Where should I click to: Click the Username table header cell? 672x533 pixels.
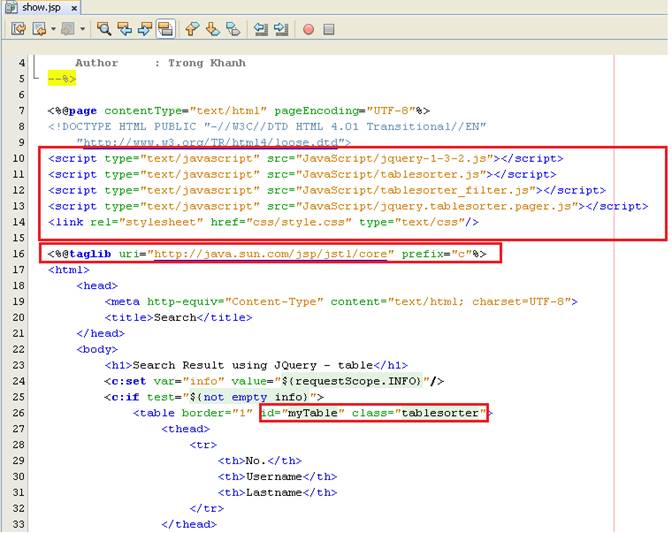point(277,476)
